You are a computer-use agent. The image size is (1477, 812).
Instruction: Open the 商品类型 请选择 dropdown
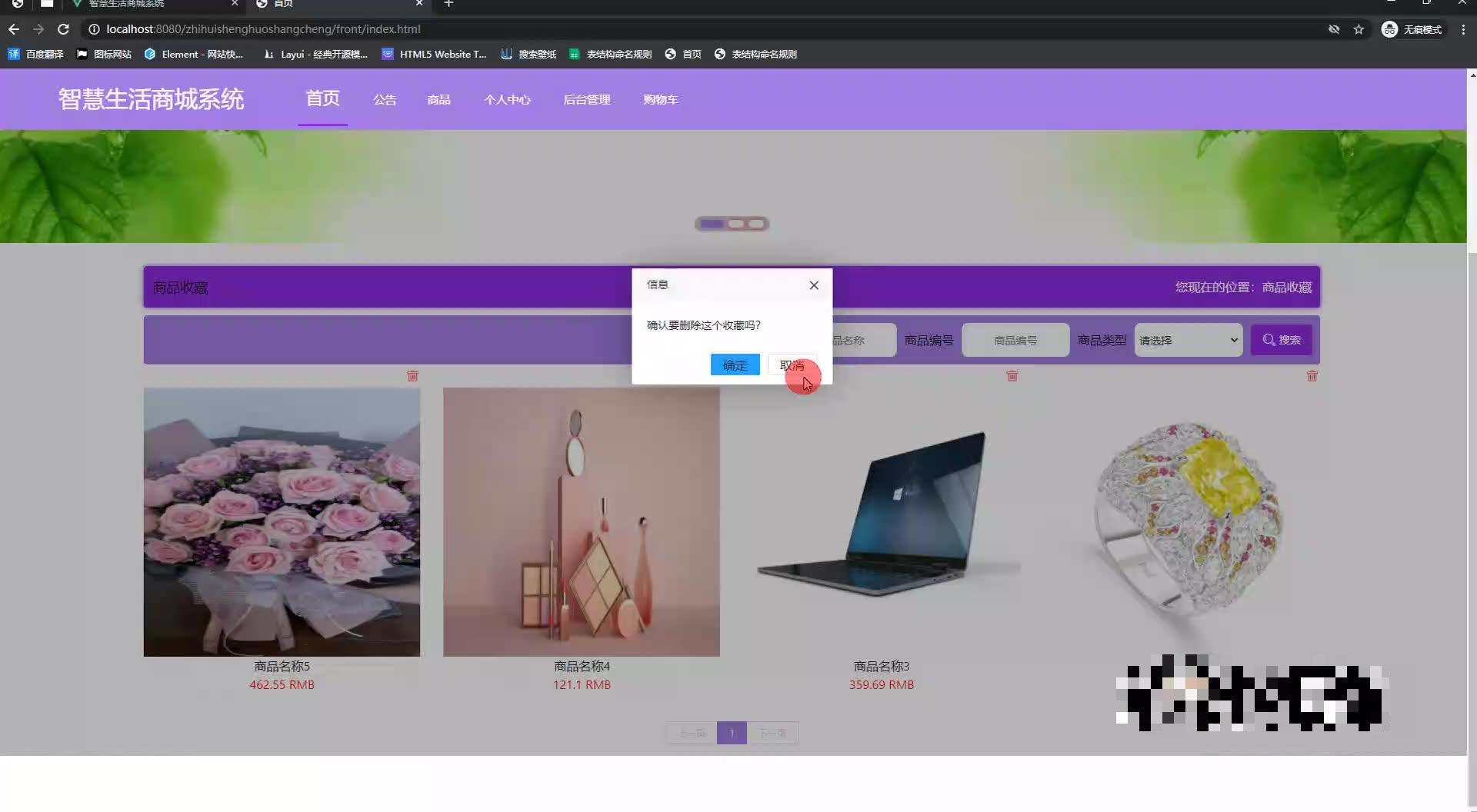[x=1189, y=340]
